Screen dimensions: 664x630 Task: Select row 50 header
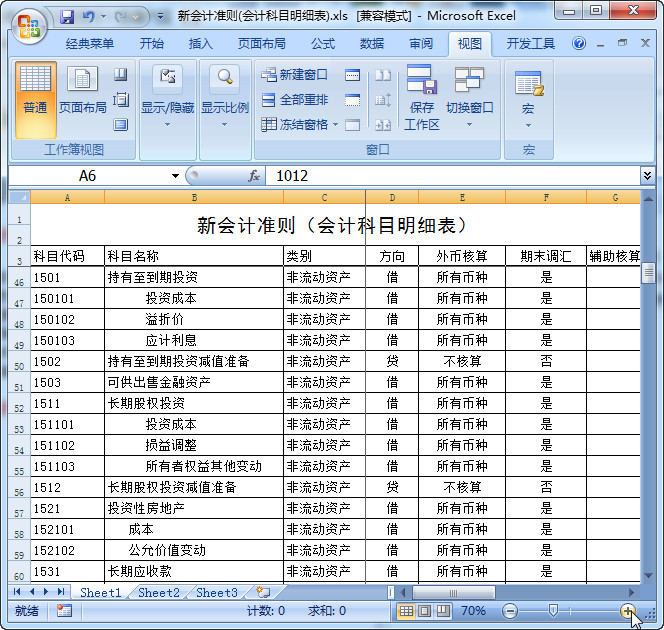coord(19,362)
